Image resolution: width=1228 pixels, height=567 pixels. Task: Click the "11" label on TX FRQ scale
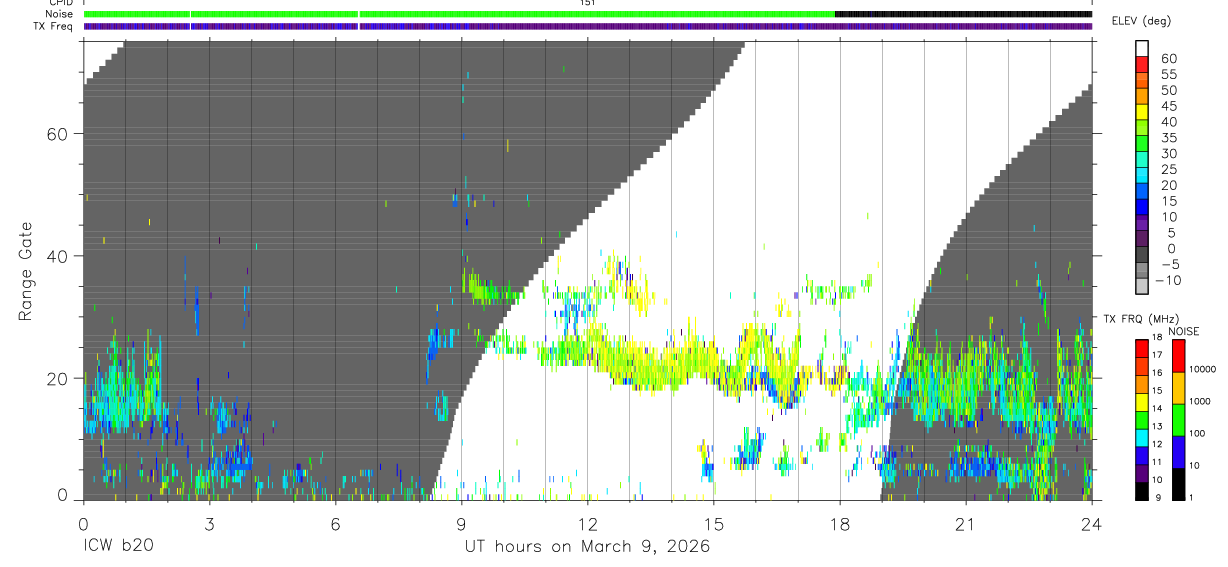1157,463
